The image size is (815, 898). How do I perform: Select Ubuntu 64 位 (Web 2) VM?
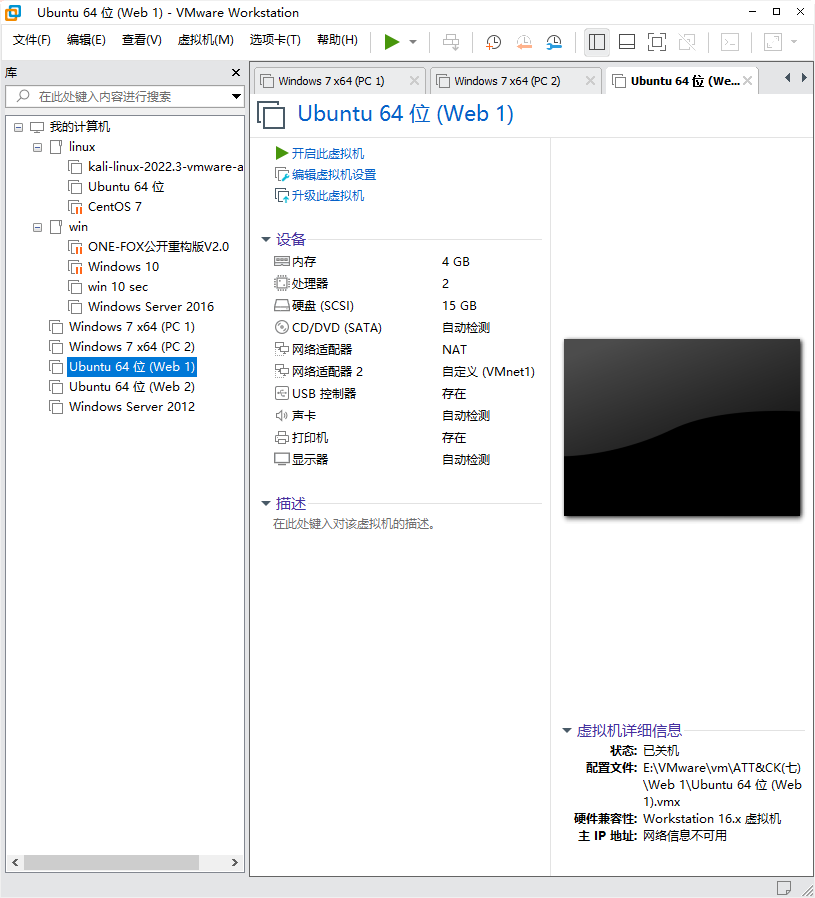(122, 387)
